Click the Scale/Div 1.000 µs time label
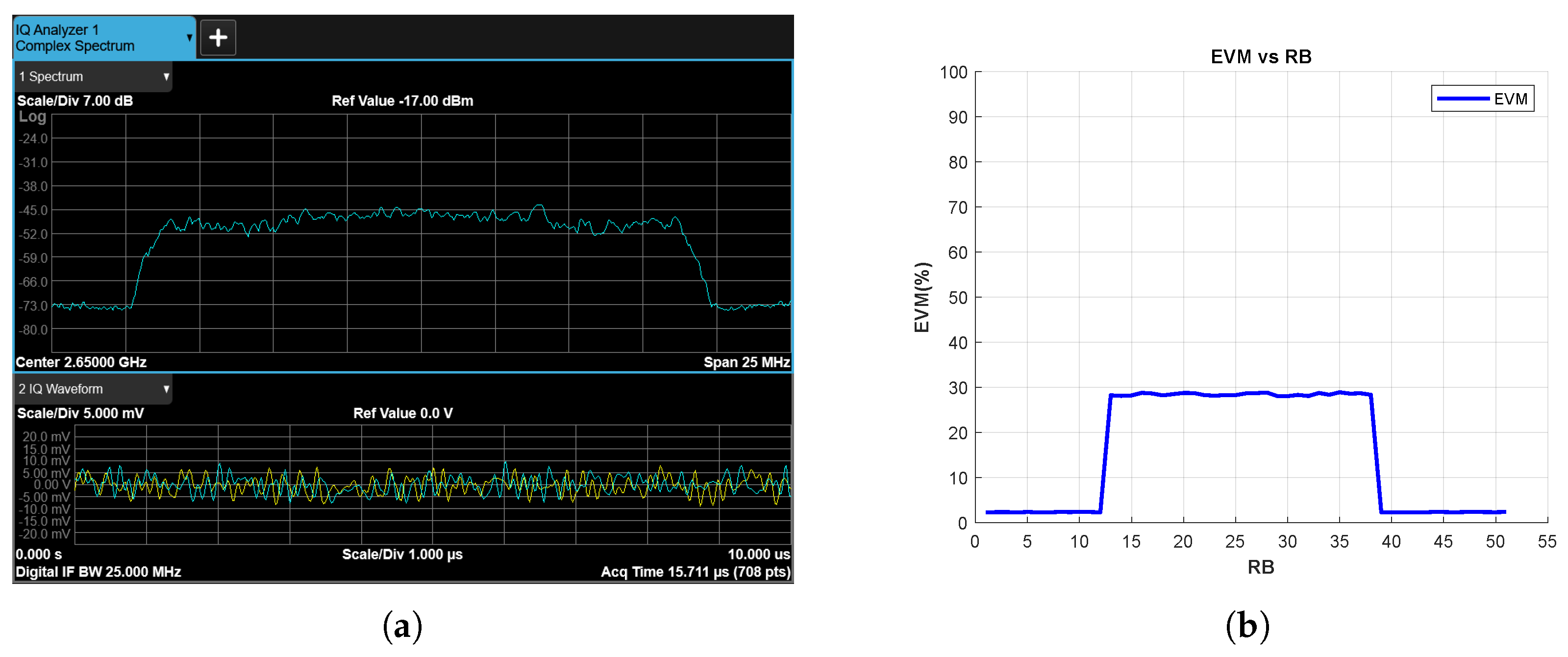Screen dimensions: 1568x657 pyautogui.click(x=402, y=554)
